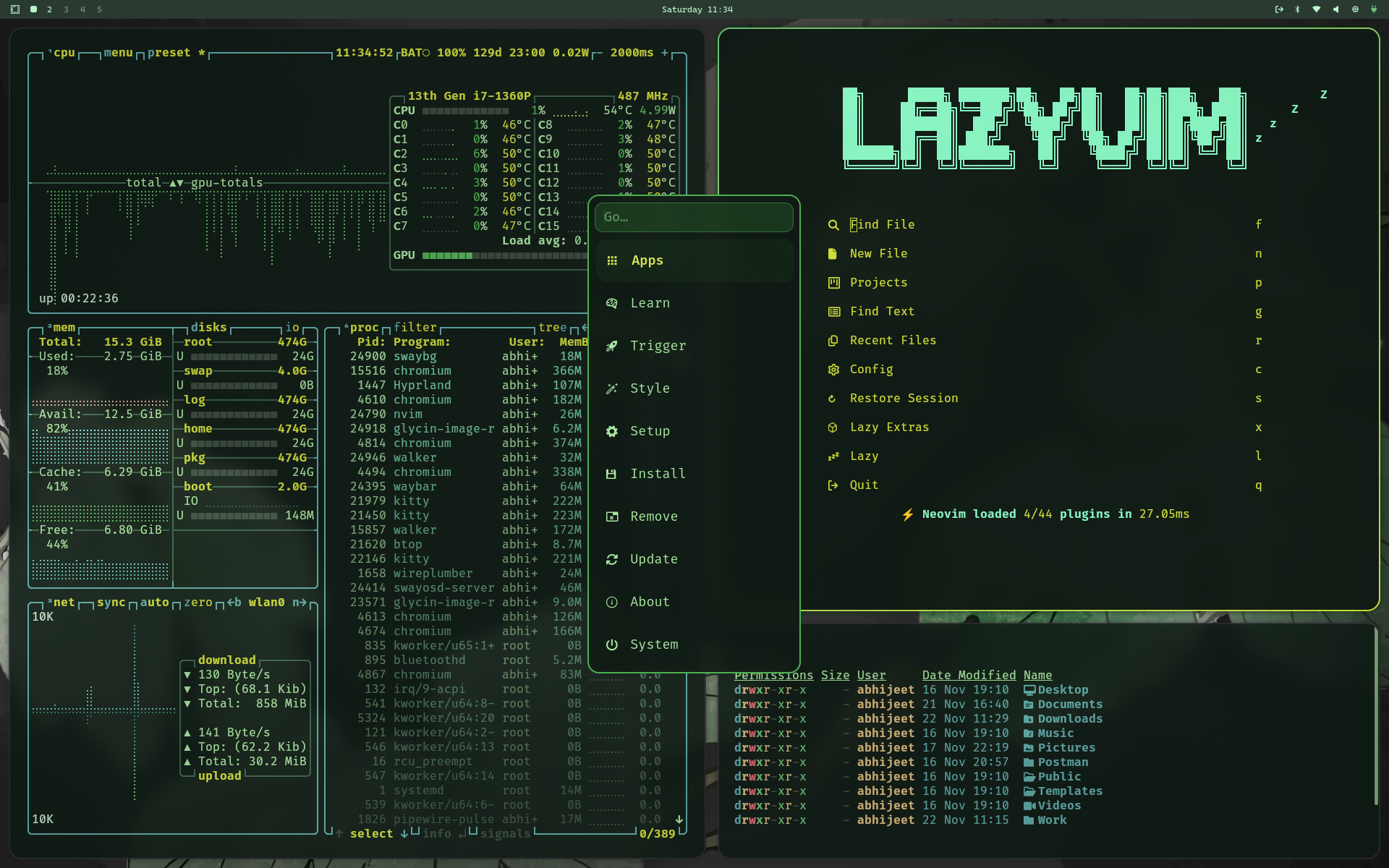Select Learn in the Go menu
Viewport: 1389px width, 868px height.
tap(694, 303)
